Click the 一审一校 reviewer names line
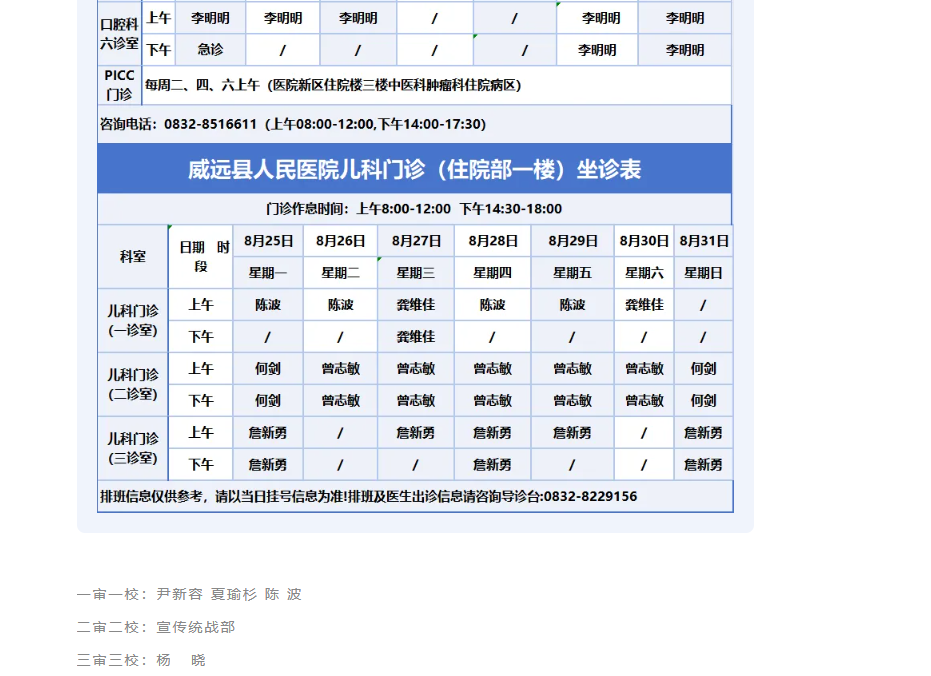The width and height of the screenshot is (931, 676). click(x=189, y=594)
